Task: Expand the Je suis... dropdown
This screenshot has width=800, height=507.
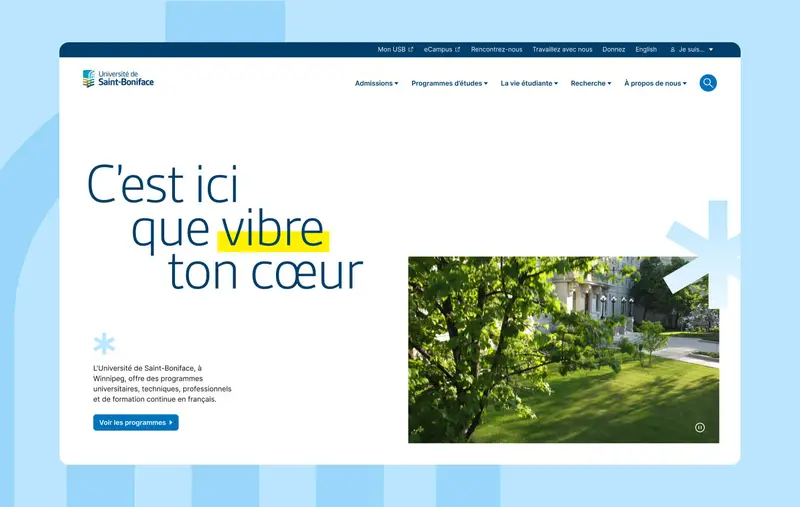Action: point(691,49)
